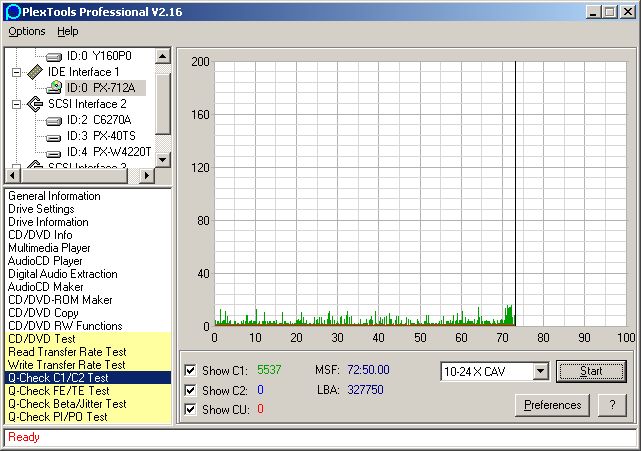Click the disc drive icon for PX-712A
641x451 pixels.
click(x=54, y=88)
